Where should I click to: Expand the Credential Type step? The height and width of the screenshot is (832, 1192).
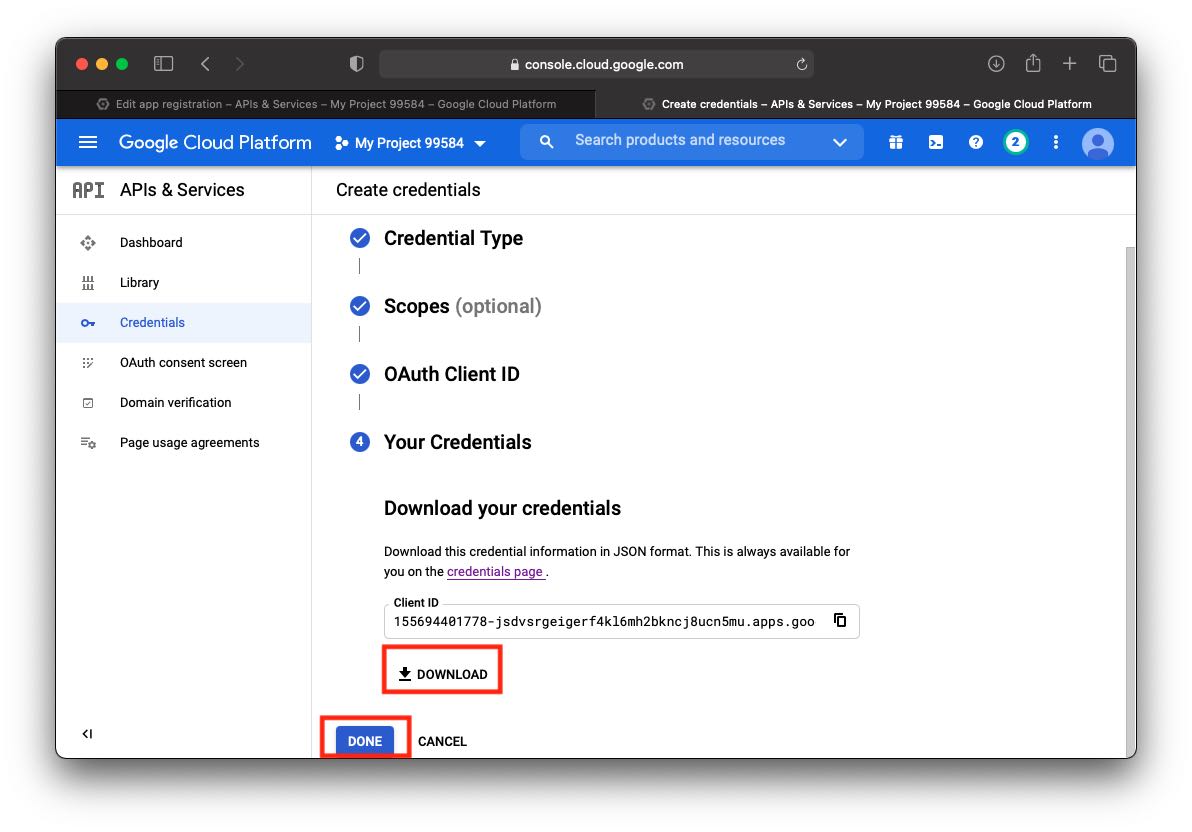tap(453, 238)
